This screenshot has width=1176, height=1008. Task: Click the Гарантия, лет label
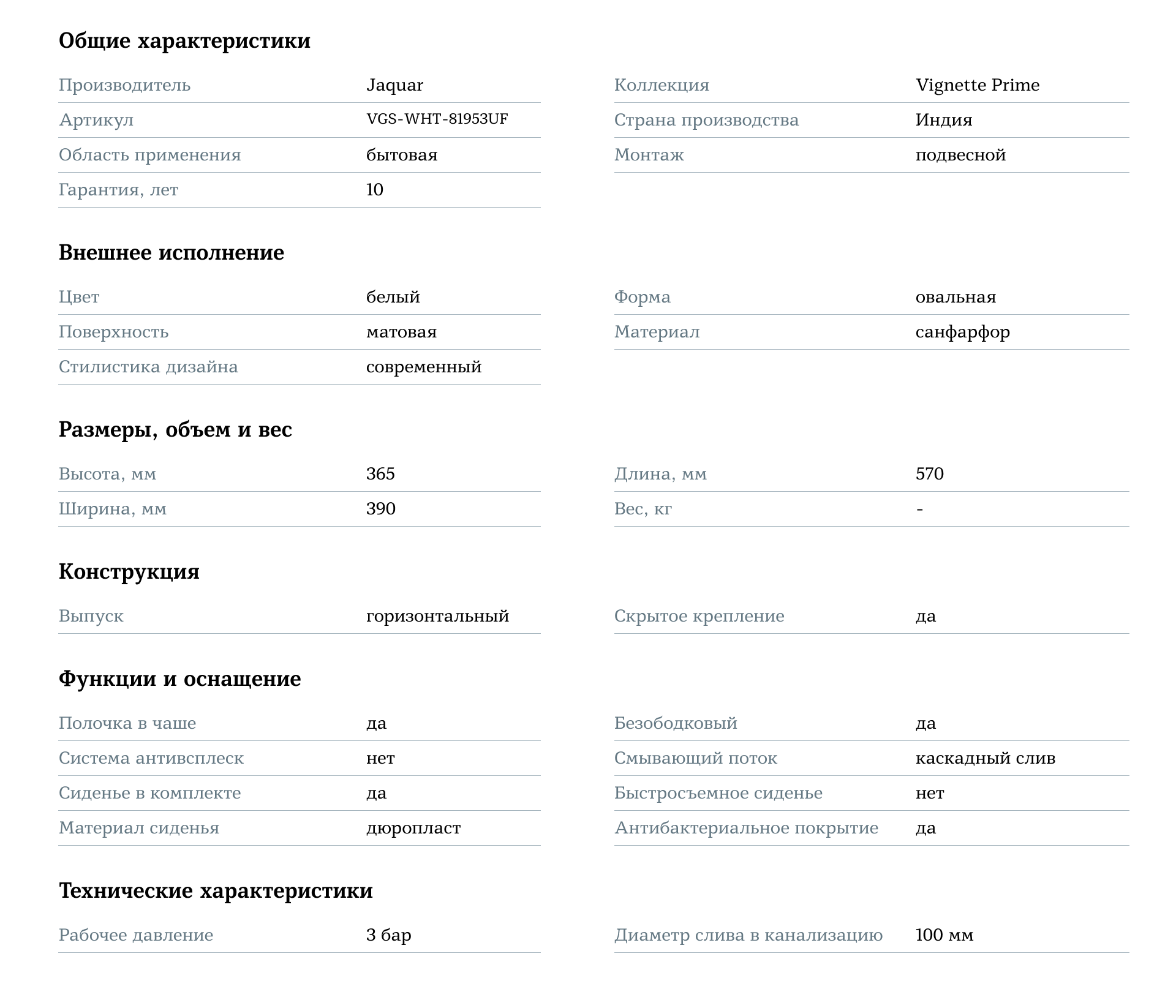coord(118,190)
